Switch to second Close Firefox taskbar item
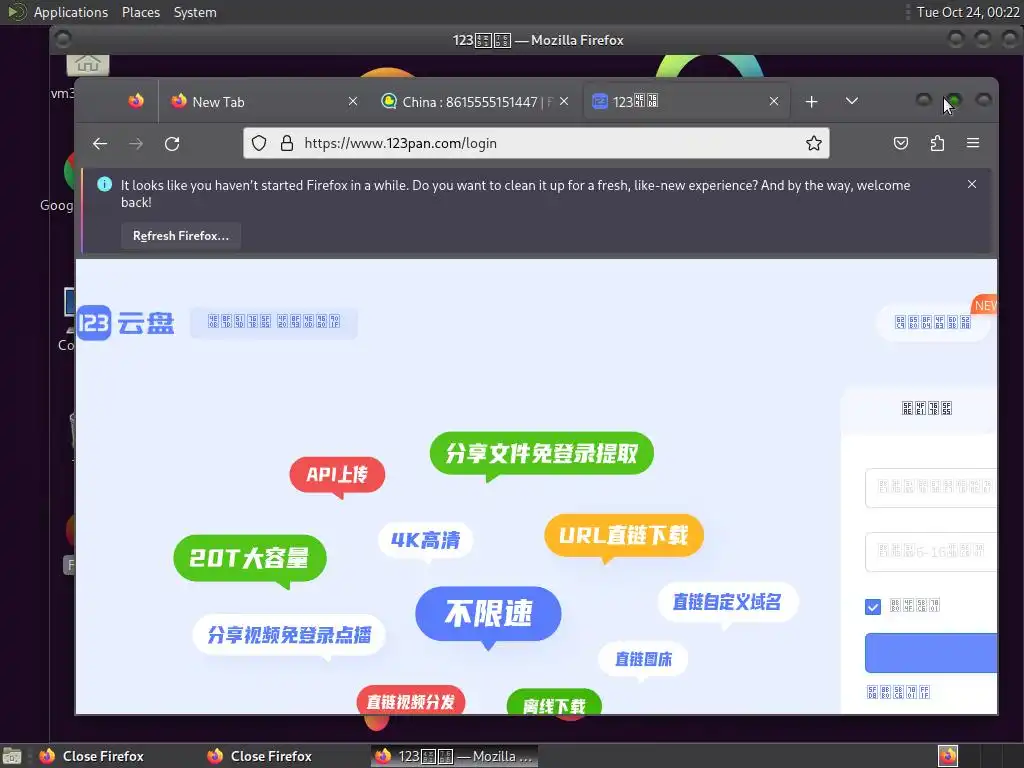Viewport: 1024px width, 768px height. click(261, 756)
